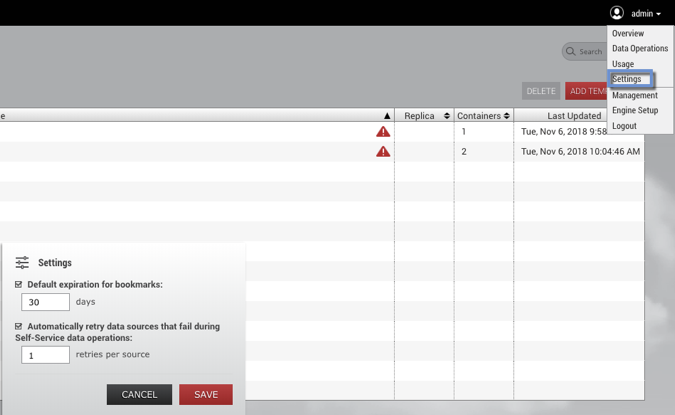The image size is (675, 415).
Task: Click the first row's red warning icon
Action: [x=383, y=132]
